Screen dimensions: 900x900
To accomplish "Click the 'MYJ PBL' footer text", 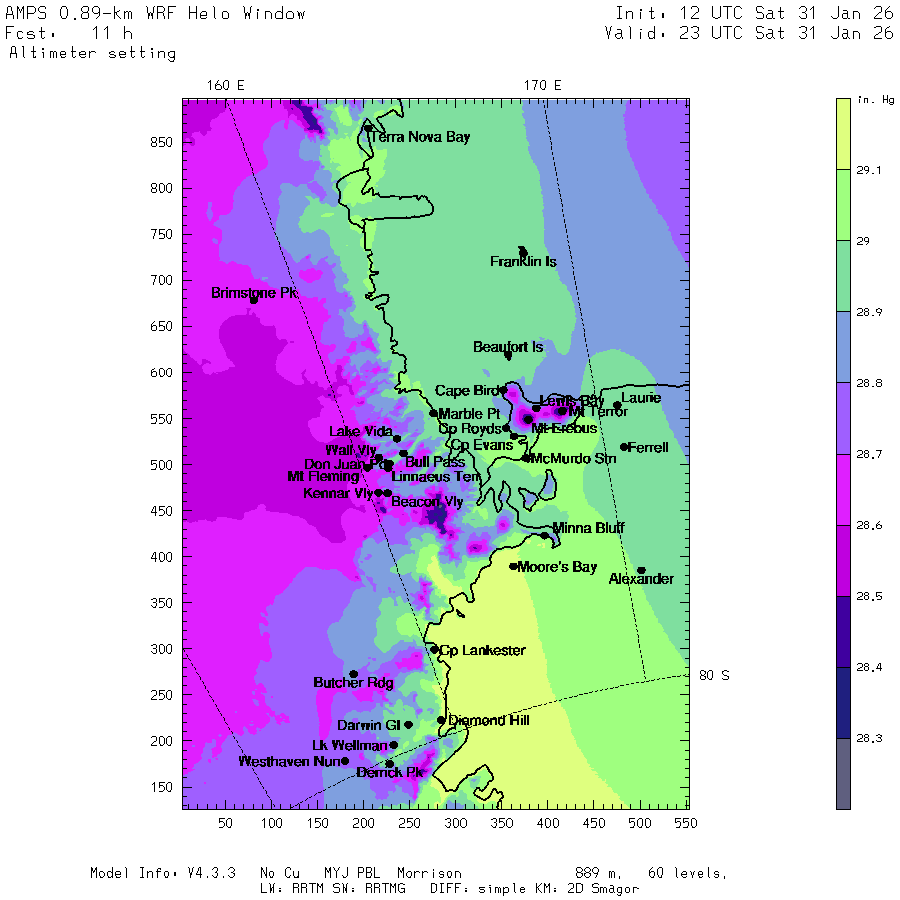I will [352, 873].
